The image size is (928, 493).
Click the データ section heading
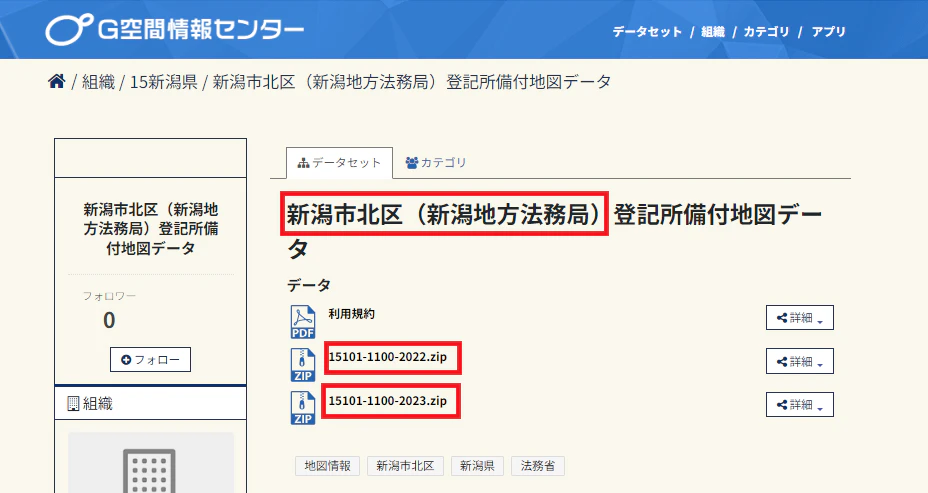(308, 285)
